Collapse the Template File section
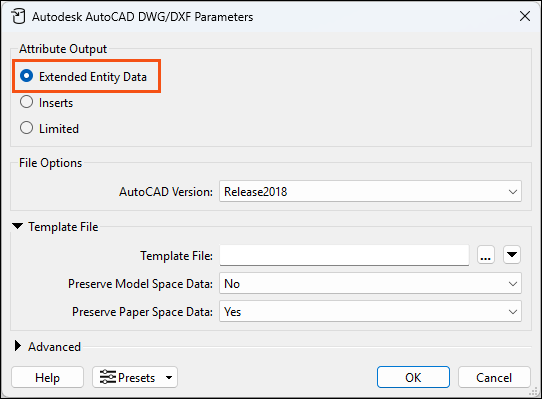Image resolution: width=542 pixels, height=399 pixels. 18,226
